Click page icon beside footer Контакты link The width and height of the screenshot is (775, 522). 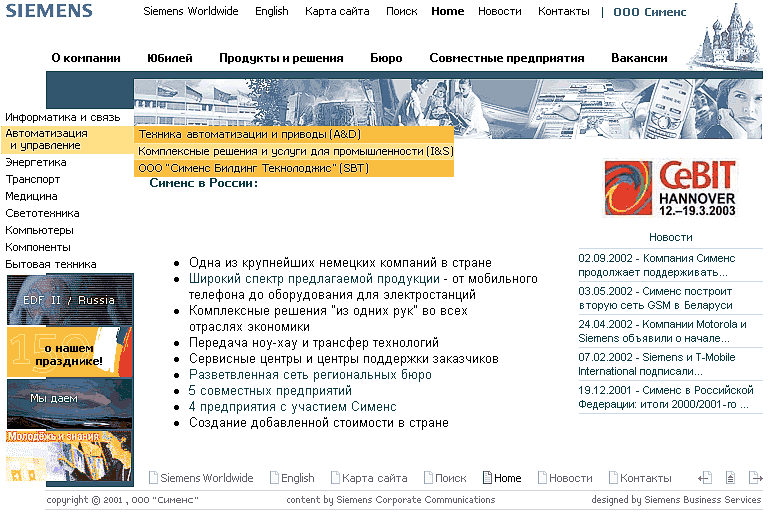[613, 478]
